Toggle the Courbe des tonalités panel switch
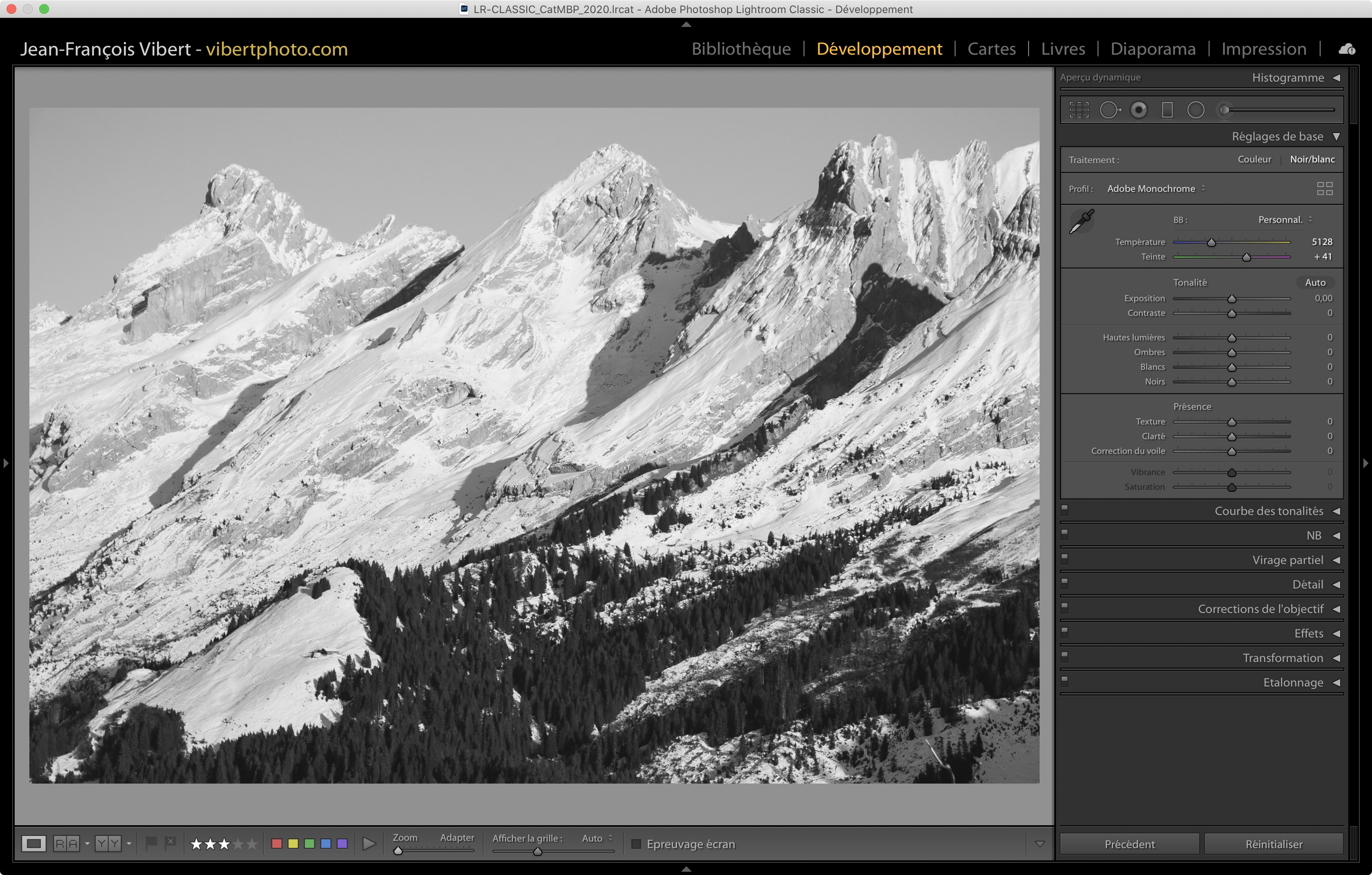 [x=1065, y=509]
